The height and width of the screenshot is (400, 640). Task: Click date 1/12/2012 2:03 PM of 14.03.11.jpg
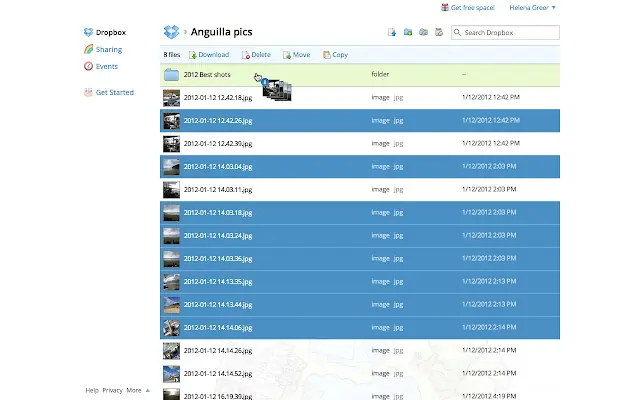point(489,189)
